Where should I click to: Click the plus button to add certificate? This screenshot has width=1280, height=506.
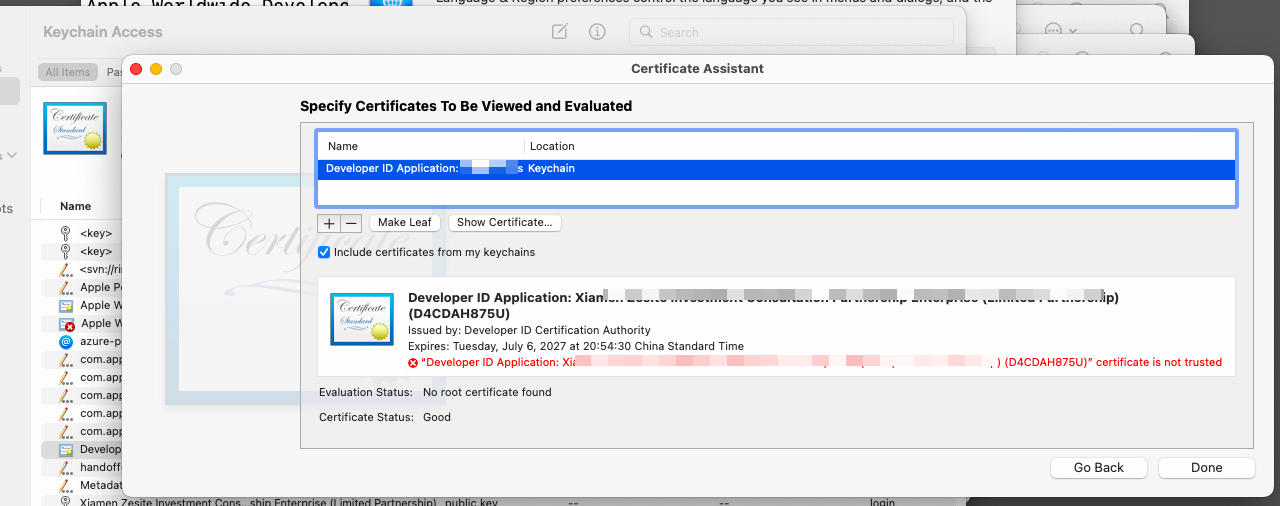point(329,223)
